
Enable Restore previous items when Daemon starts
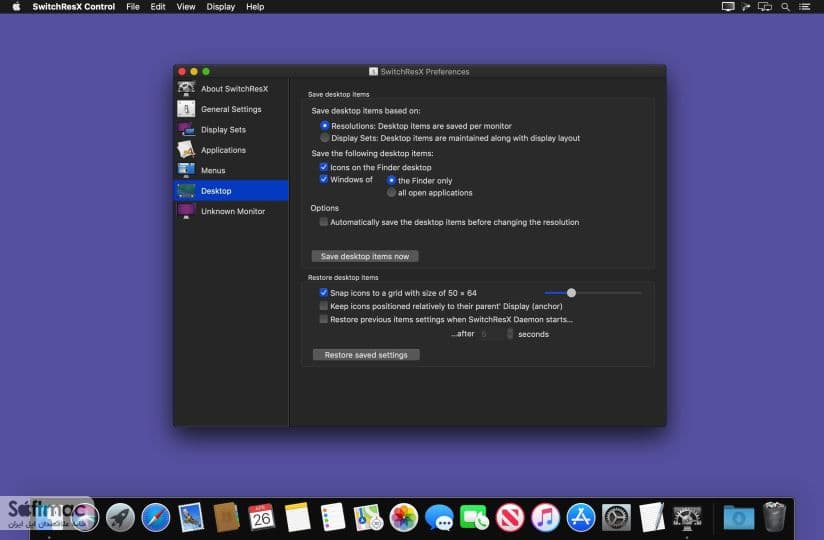coord(324,319)
